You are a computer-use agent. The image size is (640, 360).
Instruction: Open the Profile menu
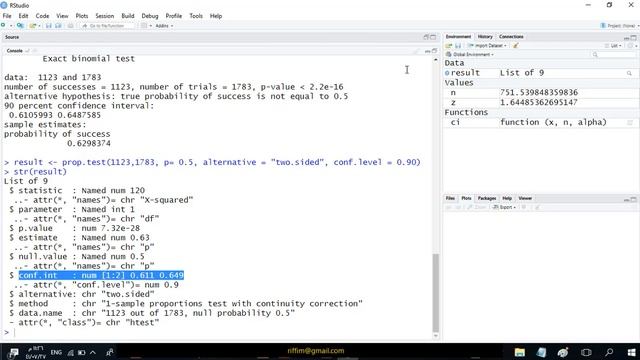(173, 16)
